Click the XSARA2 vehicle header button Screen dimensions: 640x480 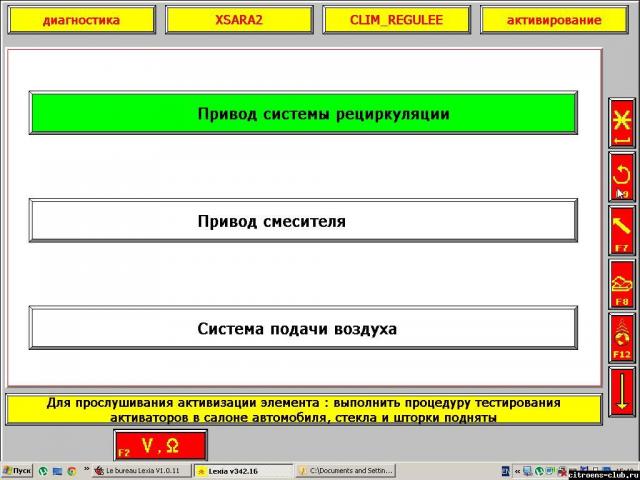[x=239, y=20]
